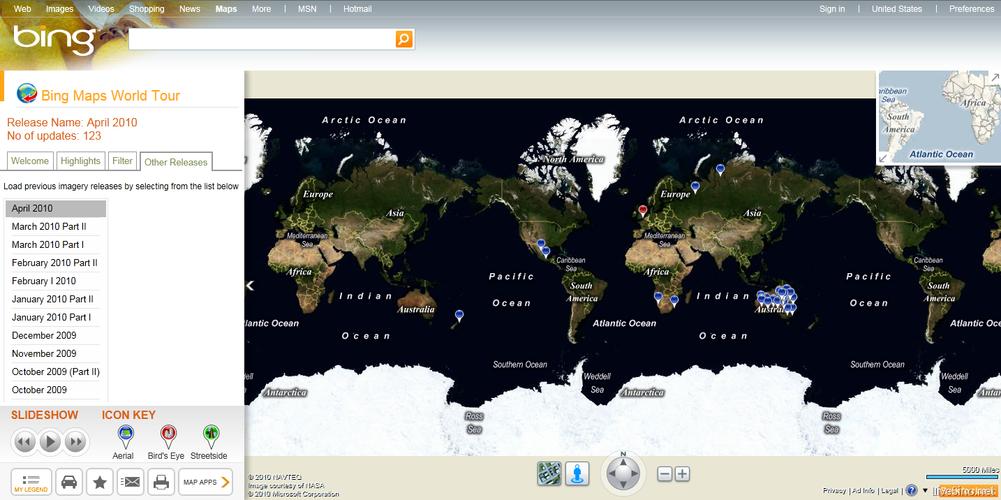Click Sign in link

click(832, 9)
